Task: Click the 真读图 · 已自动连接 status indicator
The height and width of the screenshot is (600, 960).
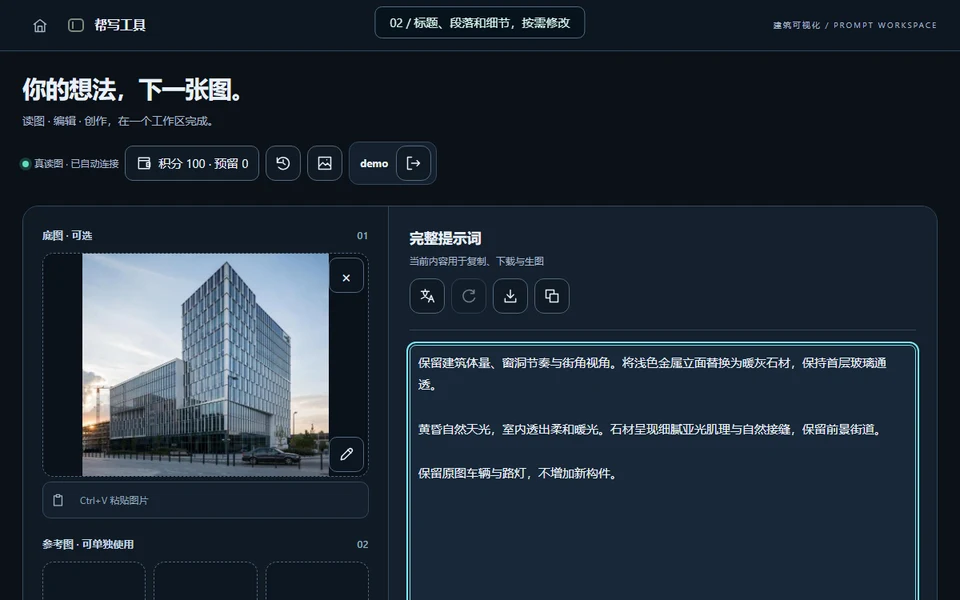Action: pyautogui.click(x=70, y=163)
